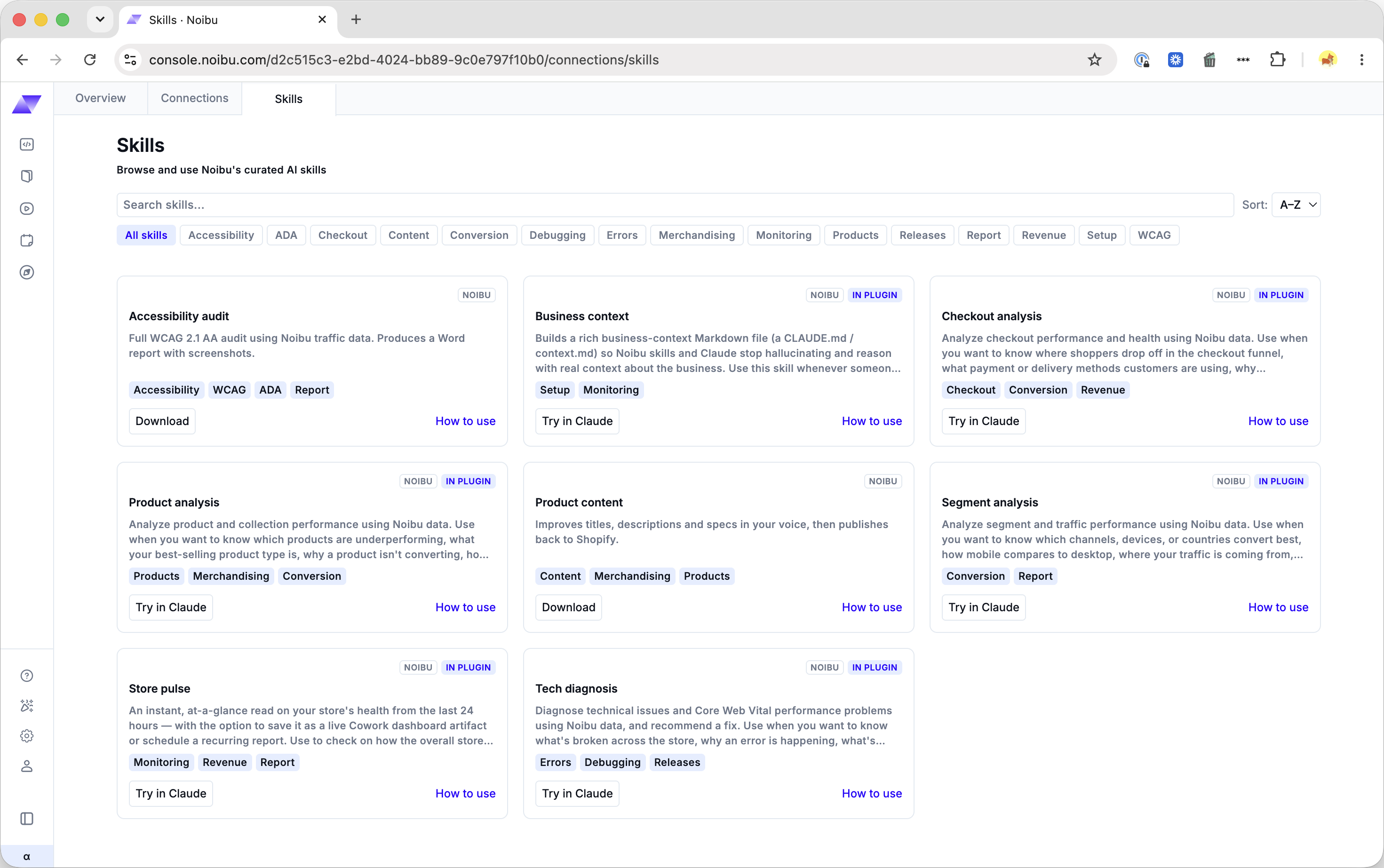Click the Releases tag on Tech diagnosis

point(677,762)
